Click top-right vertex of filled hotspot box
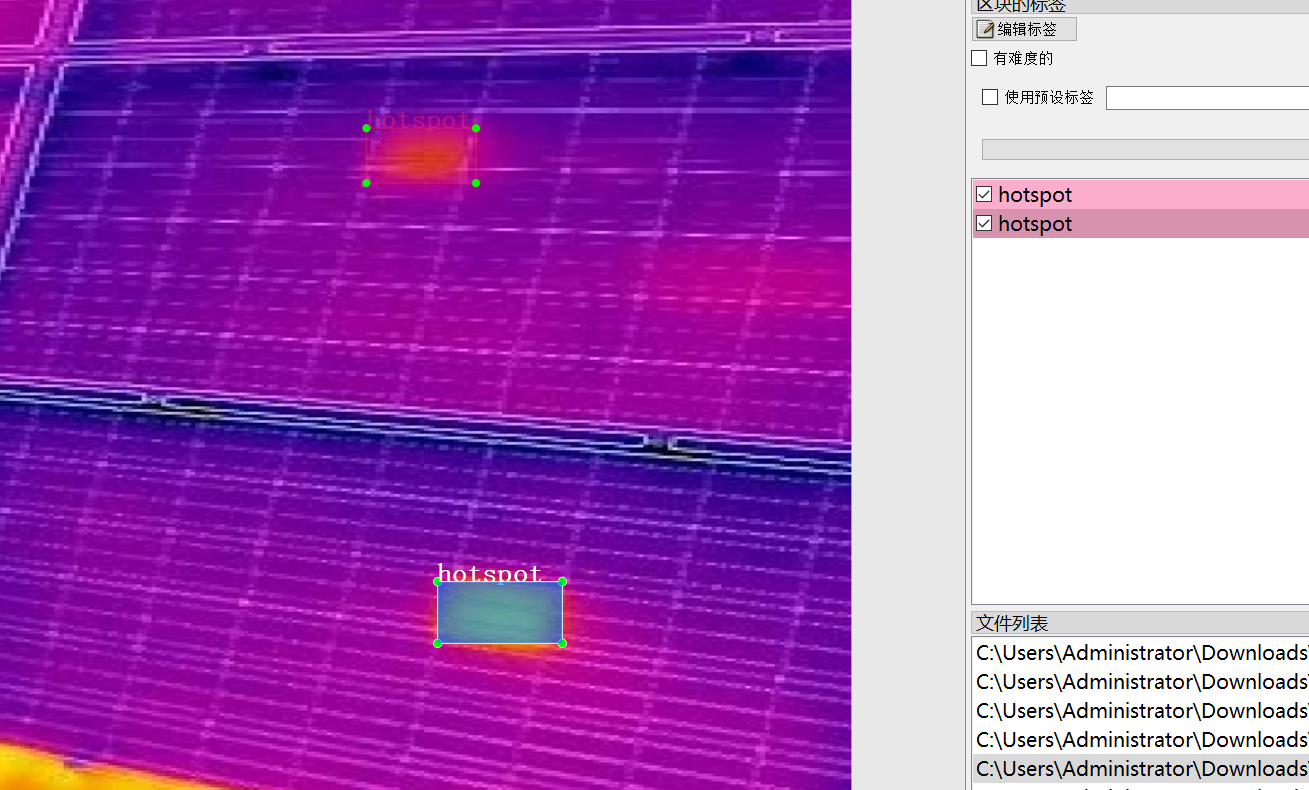The height and width of the screenshot is (790, 1309). pos(562,582)
